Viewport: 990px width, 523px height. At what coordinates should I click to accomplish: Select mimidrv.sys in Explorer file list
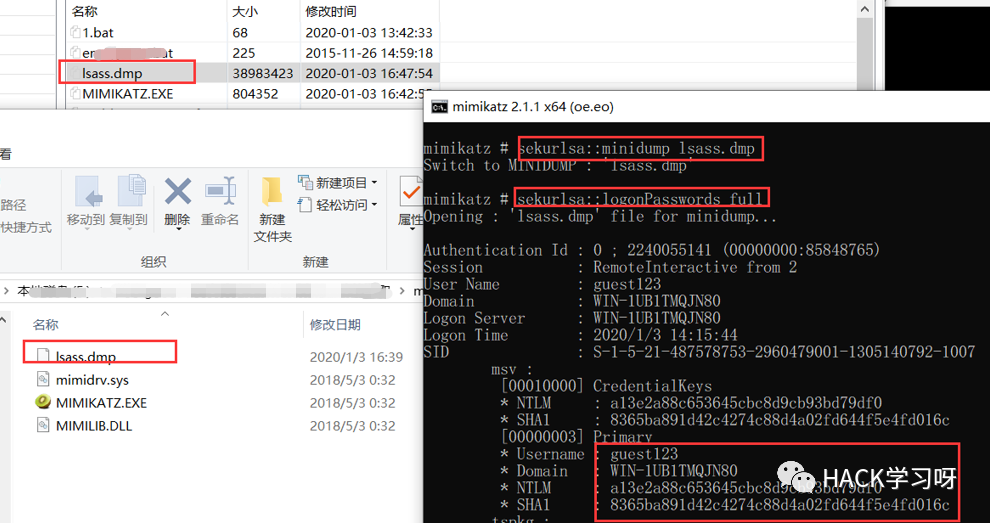click(x=92, y=380)
